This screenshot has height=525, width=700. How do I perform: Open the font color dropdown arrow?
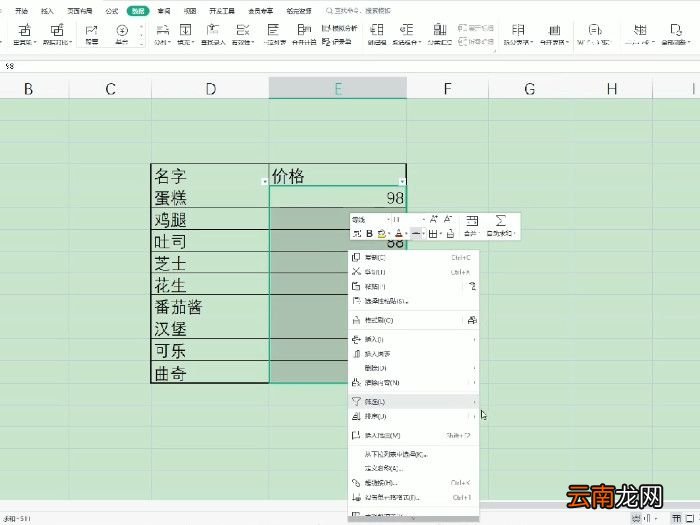pos(406,234)
